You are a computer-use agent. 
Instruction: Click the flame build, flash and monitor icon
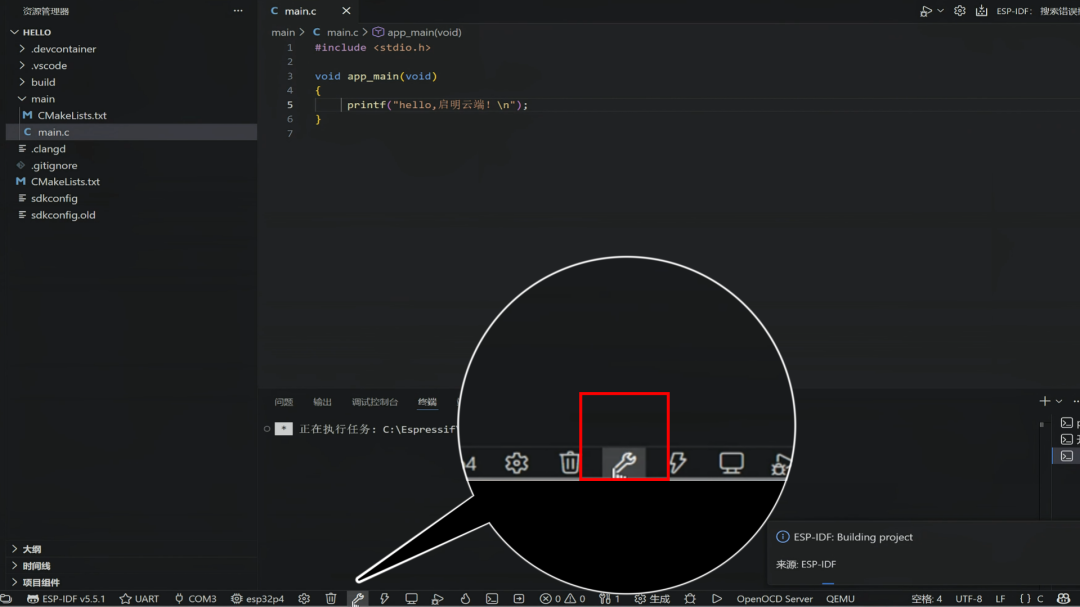point(465,599)
